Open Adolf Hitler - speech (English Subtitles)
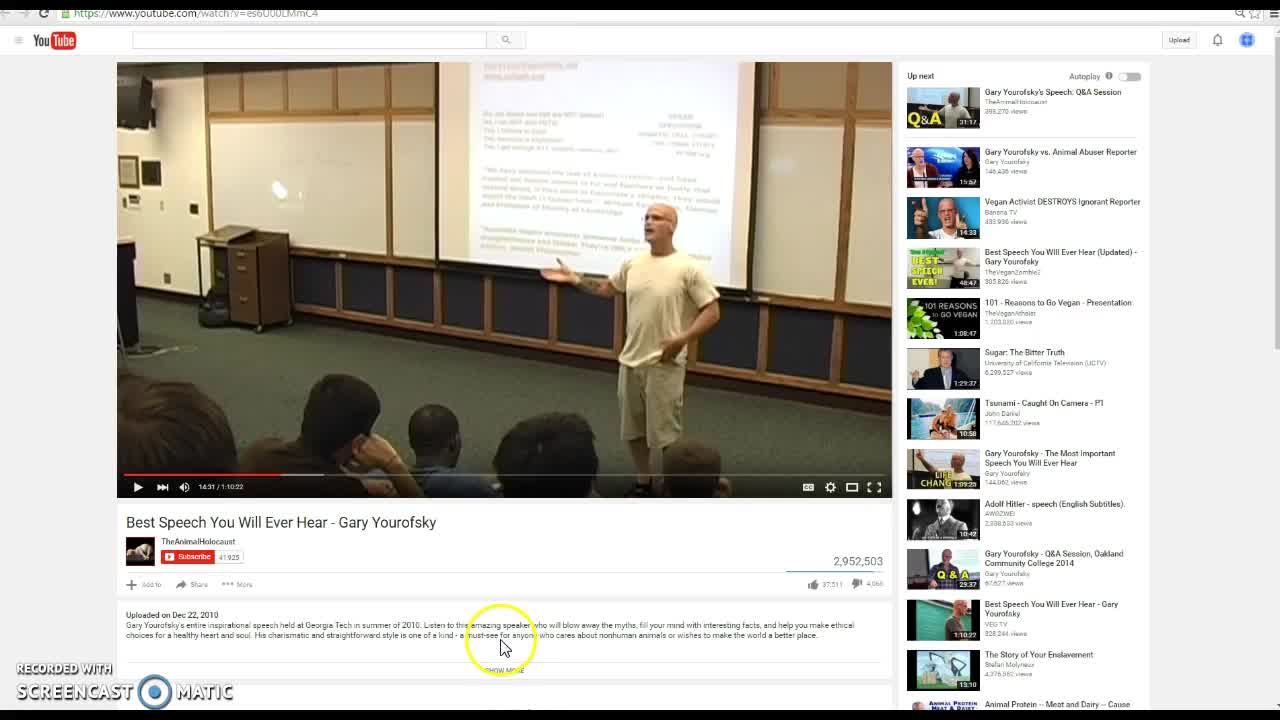Screen dimensions: 1280x720 (1055, 504)
